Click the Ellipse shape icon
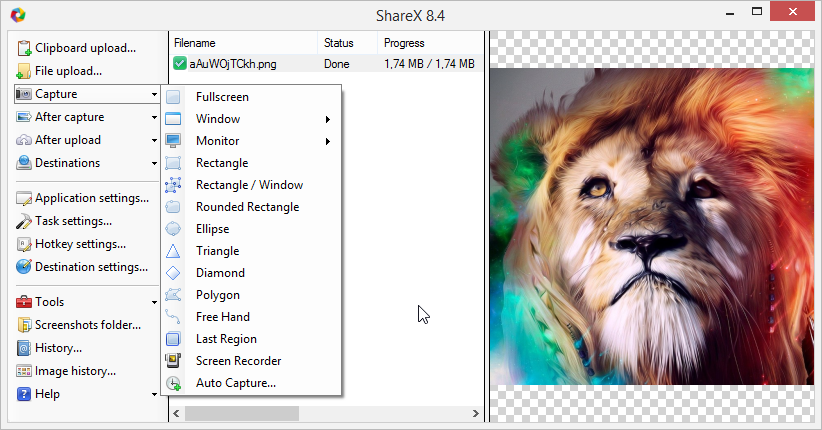The height and width of the screenshot is (430, 822). (x=173, y=229)
